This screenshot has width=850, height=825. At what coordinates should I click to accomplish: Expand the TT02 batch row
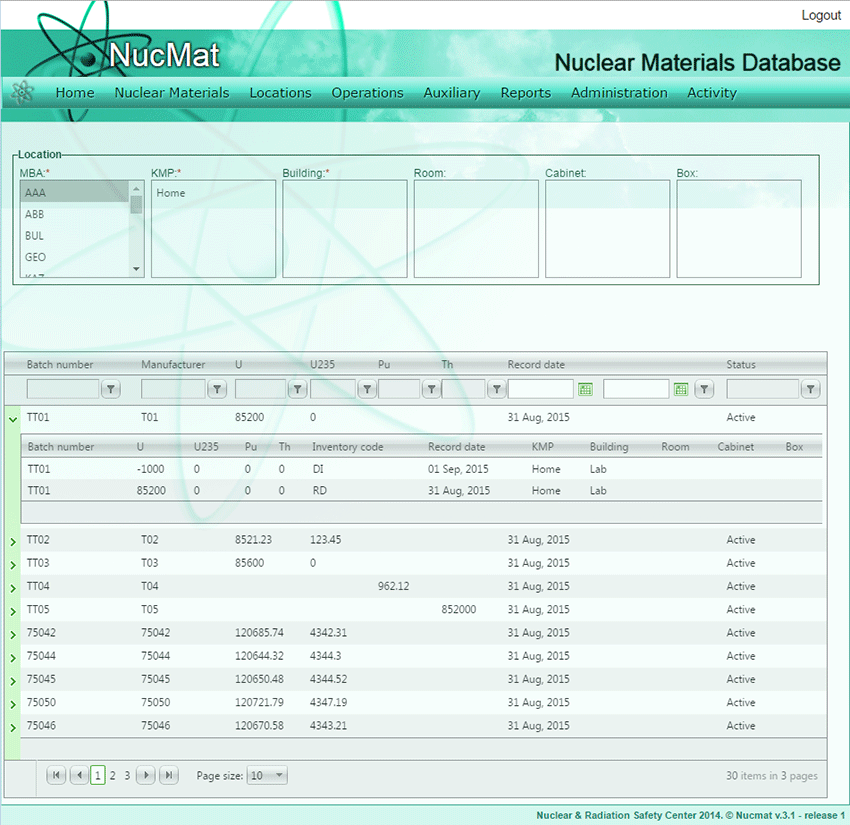[13, 541]
